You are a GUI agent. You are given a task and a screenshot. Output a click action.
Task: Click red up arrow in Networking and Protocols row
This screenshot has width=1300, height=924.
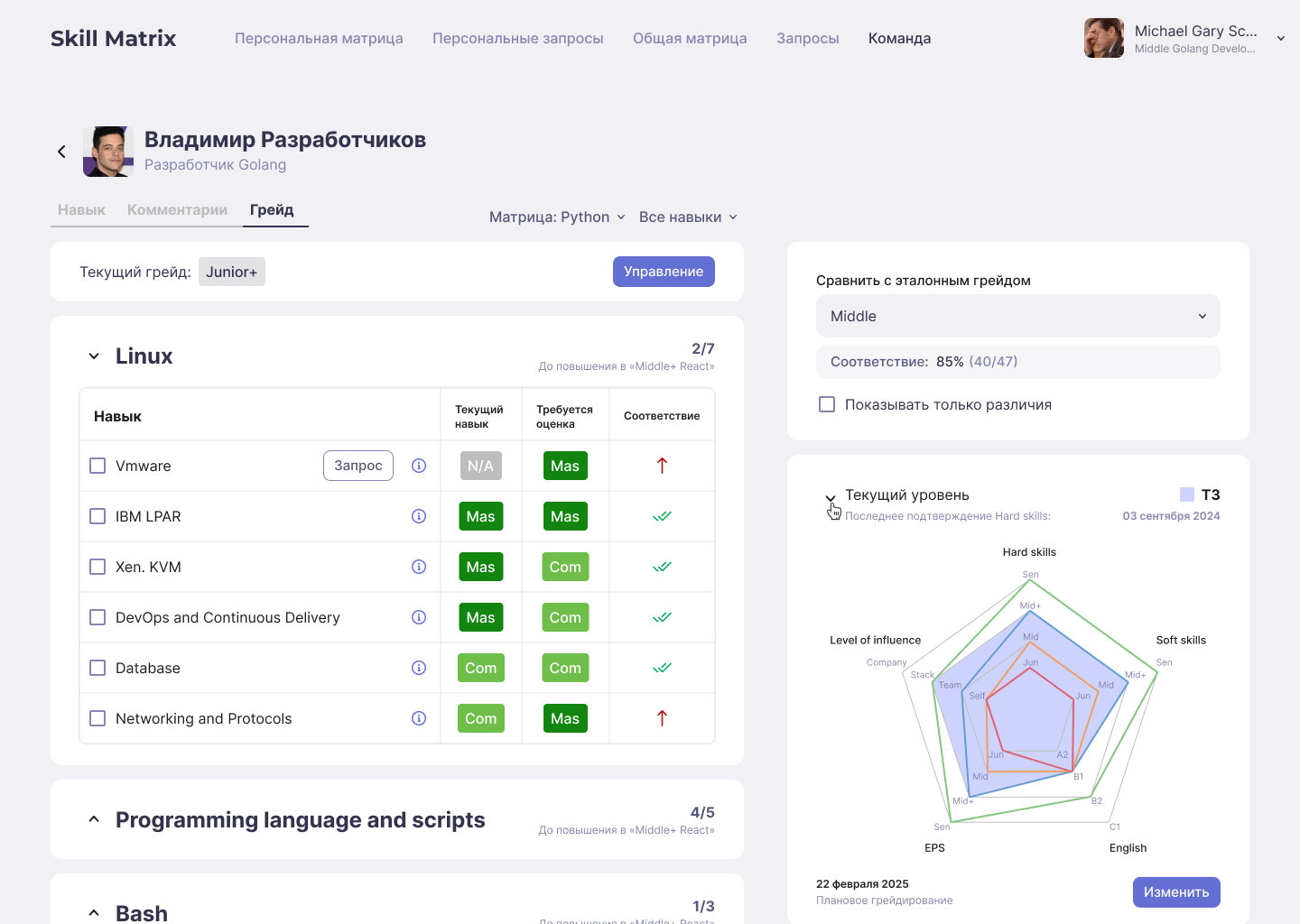[x=662, y=718]
